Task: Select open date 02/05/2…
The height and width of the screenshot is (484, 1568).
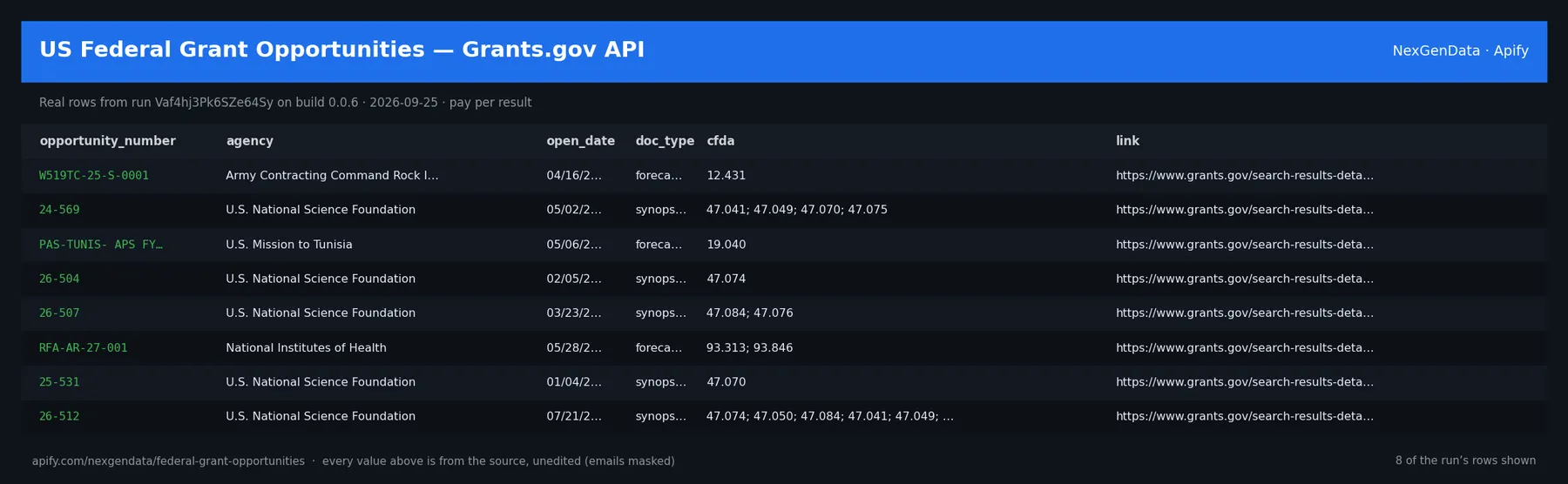Action: [574, 279]
